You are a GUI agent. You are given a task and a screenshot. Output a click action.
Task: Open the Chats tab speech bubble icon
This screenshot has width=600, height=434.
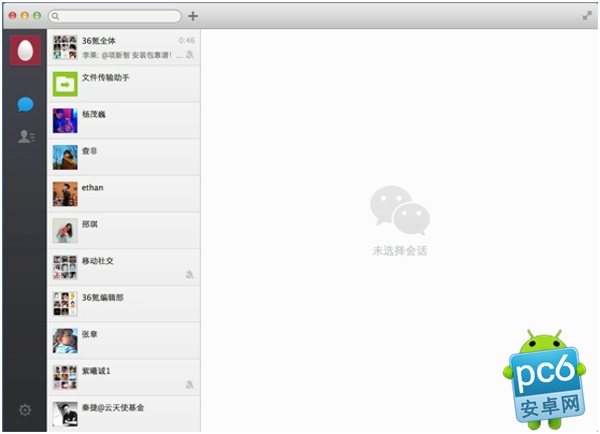click(x=25, y=105)
